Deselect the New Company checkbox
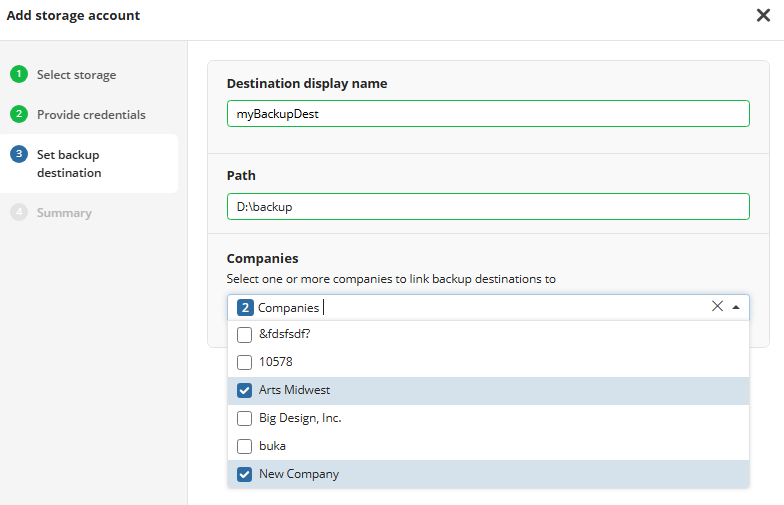 [244, 474]
